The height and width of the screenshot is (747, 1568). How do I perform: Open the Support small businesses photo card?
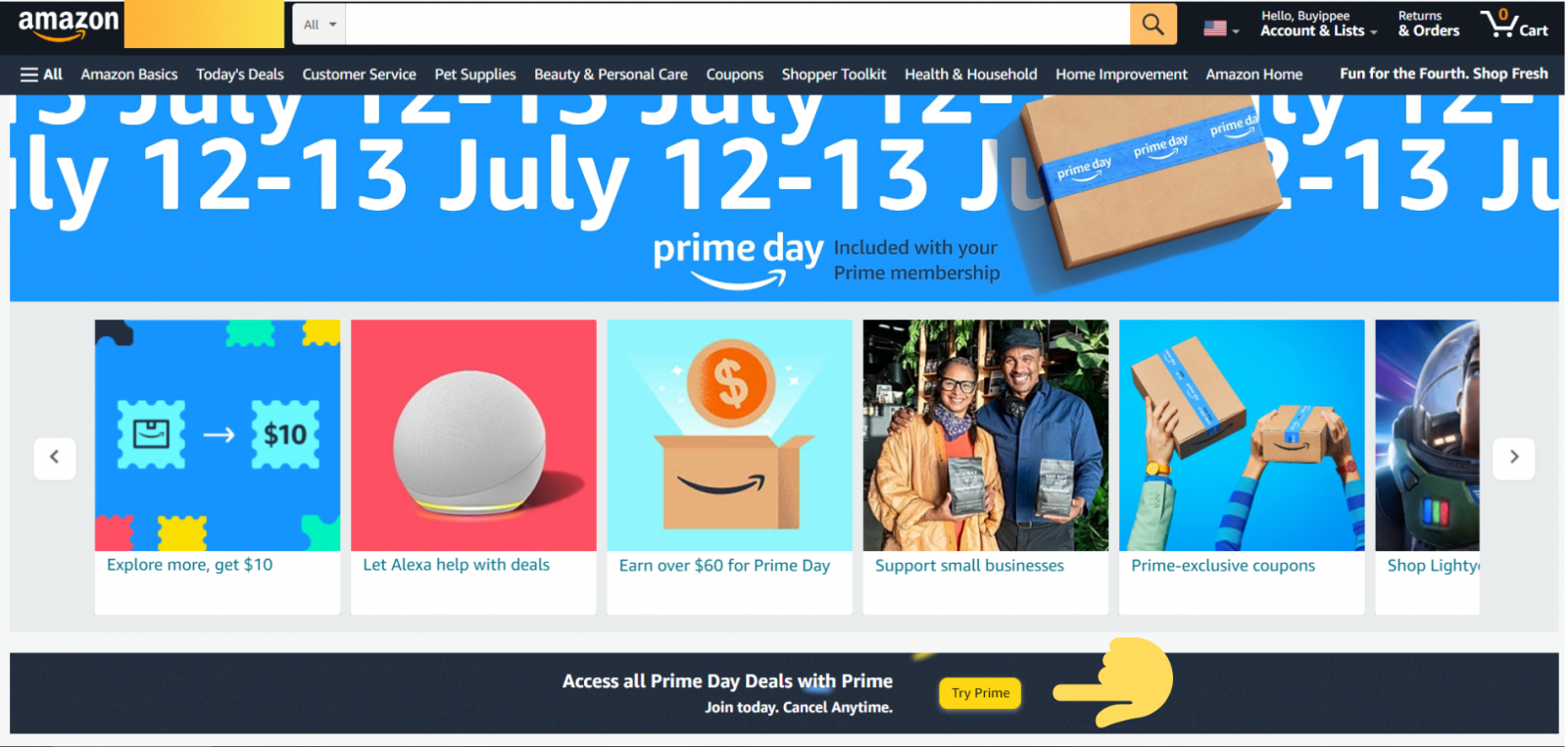pos(986,435)
